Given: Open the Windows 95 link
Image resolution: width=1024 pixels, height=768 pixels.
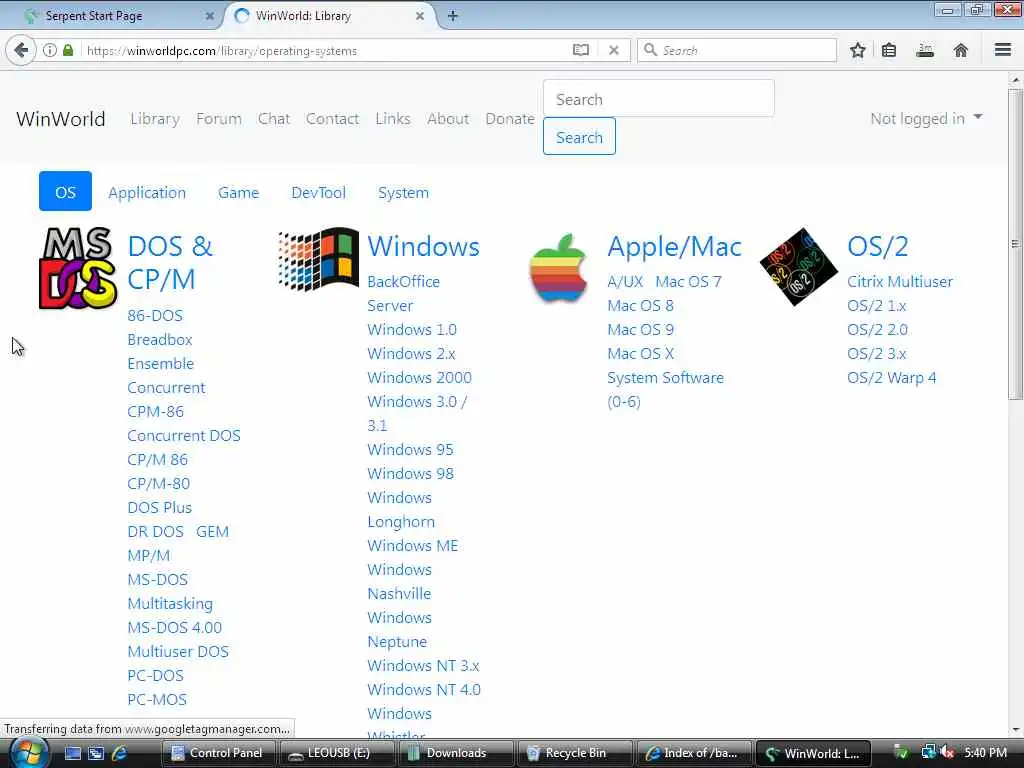Looking at the screenshot, I should tap(410, 449).
